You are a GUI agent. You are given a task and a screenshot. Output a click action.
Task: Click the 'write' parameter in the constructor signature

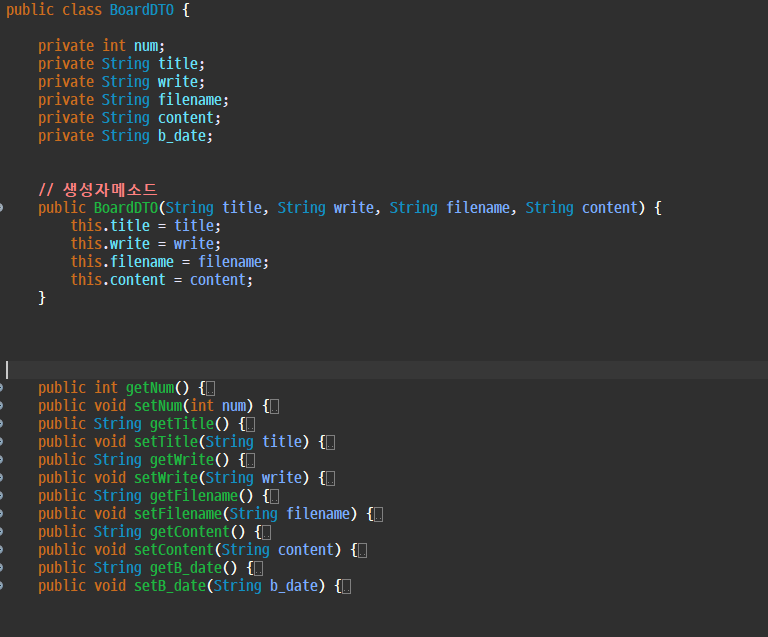coord(354,208)
